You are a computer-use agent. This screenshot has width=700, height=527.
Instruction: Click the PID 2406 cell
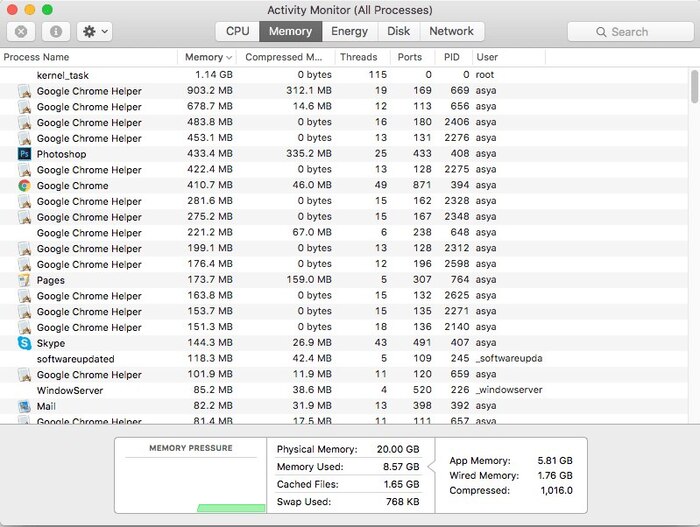click(x=457, y=122)
